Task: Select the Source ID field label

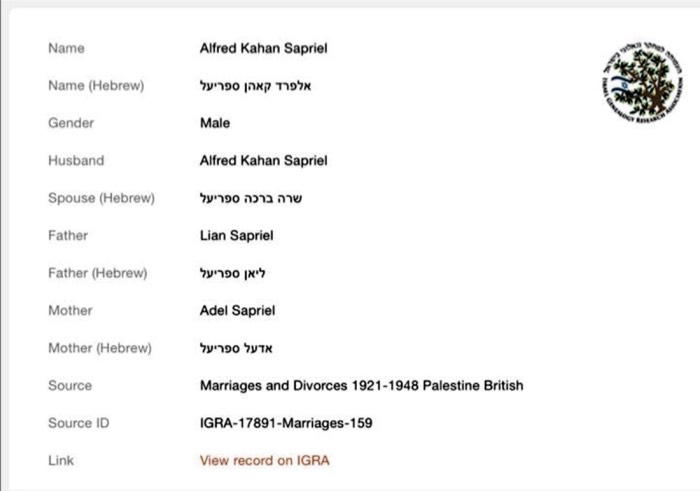Action: click(x=78, y=423)
